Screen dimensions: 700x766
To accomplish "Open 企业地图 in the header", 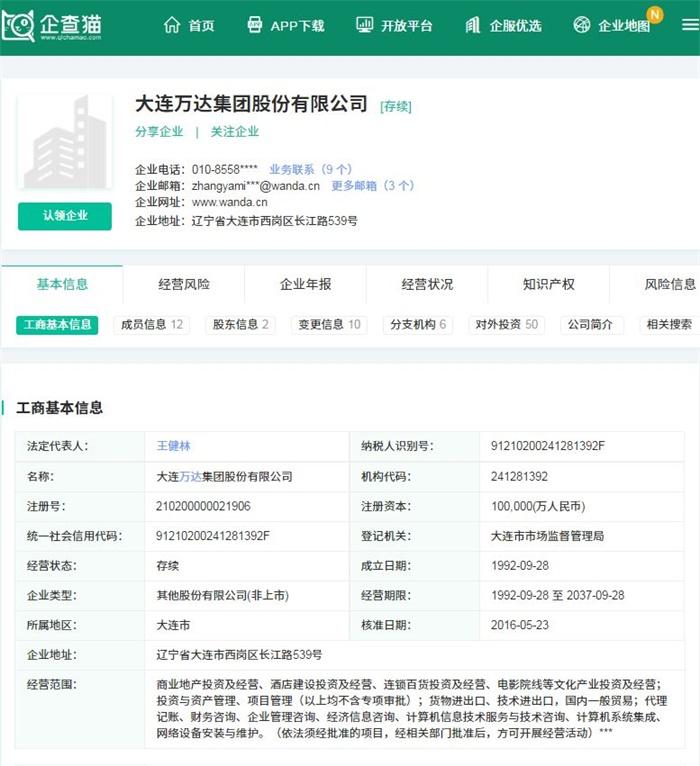I will click(624, 25).
